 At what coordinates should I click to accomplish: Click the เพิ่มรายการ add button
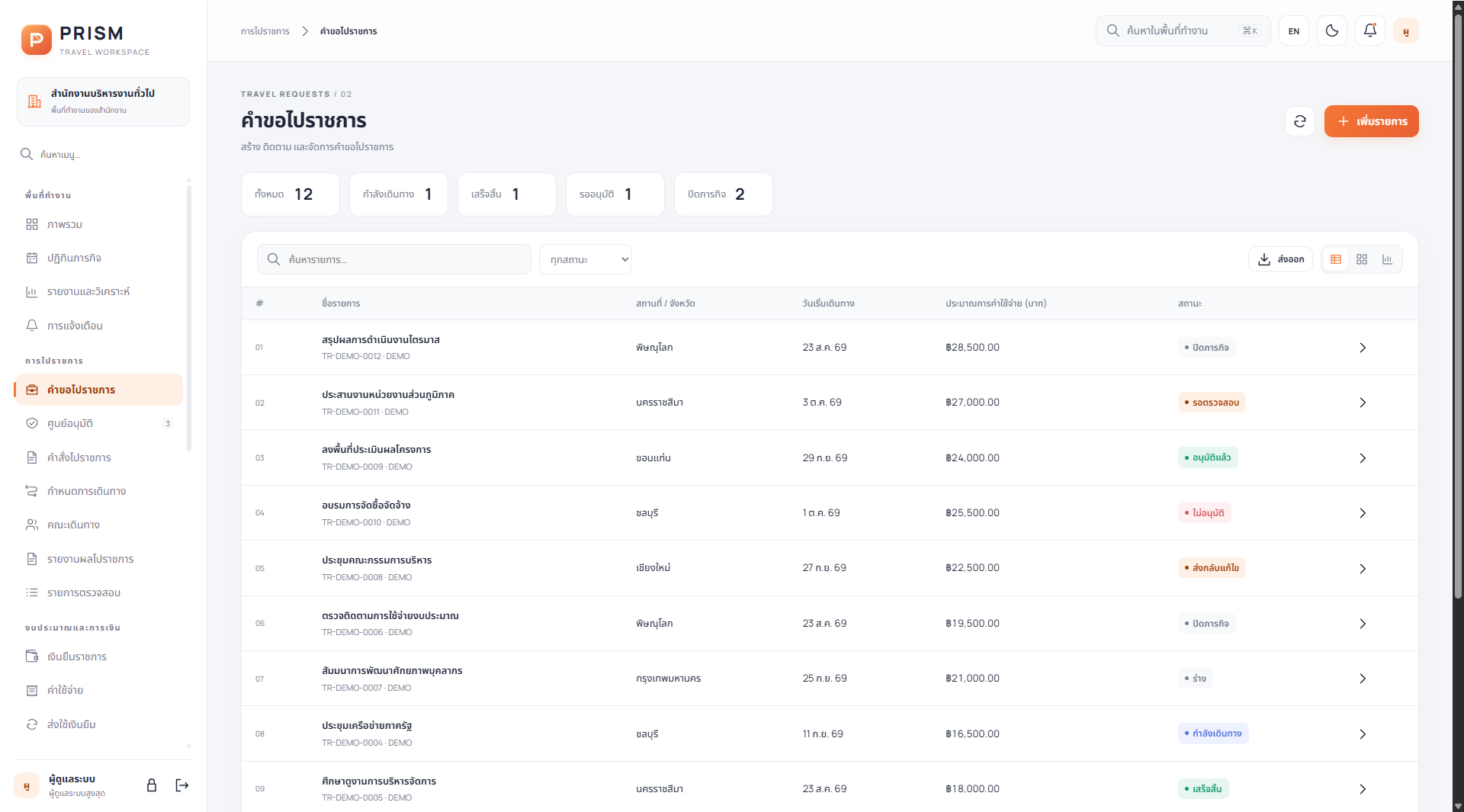coord(1371,121)
